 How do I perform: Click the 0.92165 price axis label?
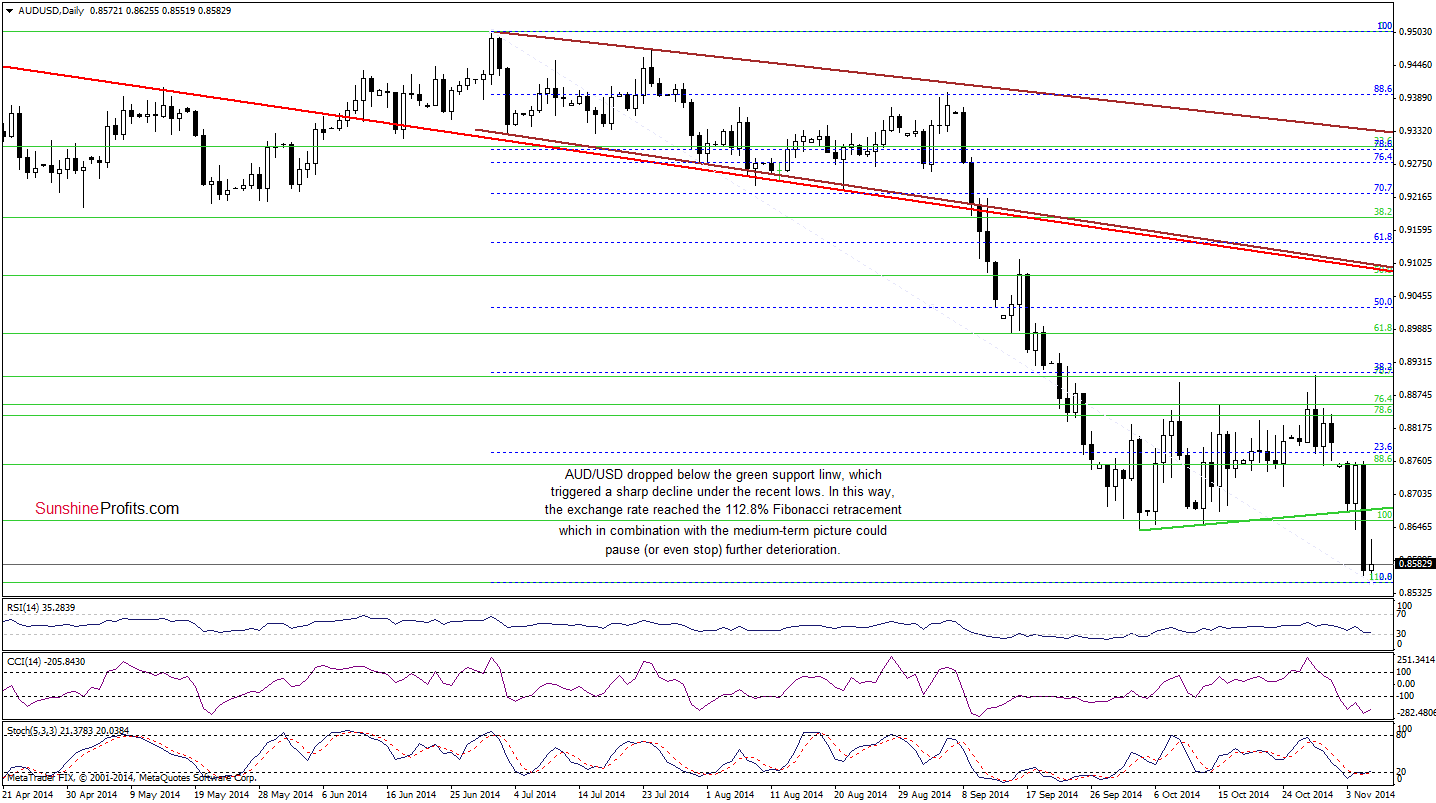(1414, 197)
